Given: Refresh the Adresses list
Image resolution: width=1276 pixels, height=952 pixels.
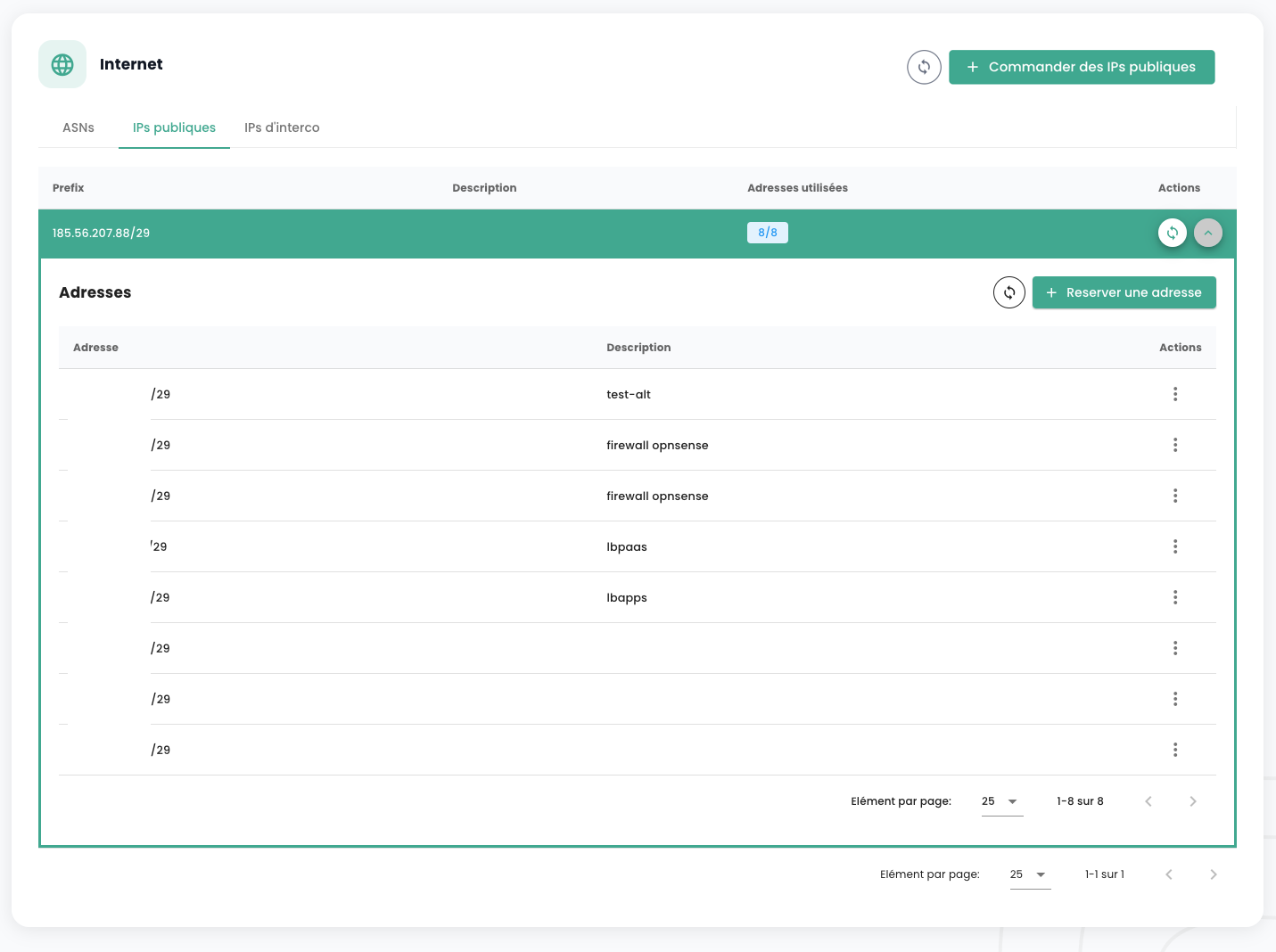Looking at the screenshot, I should click(1008, 292).
